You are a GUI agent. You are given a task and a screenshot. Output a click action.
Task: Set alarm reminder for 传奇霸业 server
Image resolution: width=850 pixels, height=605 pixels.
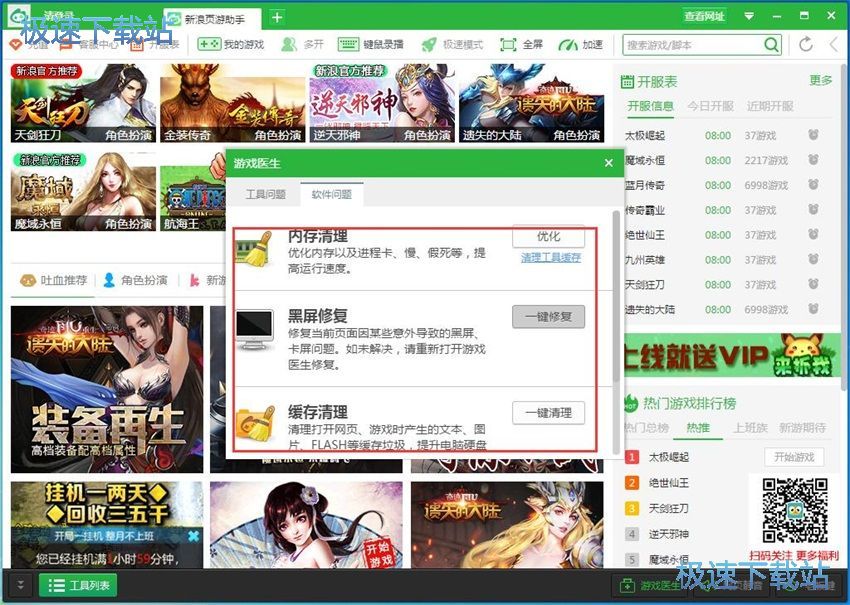tap(813, 210)
